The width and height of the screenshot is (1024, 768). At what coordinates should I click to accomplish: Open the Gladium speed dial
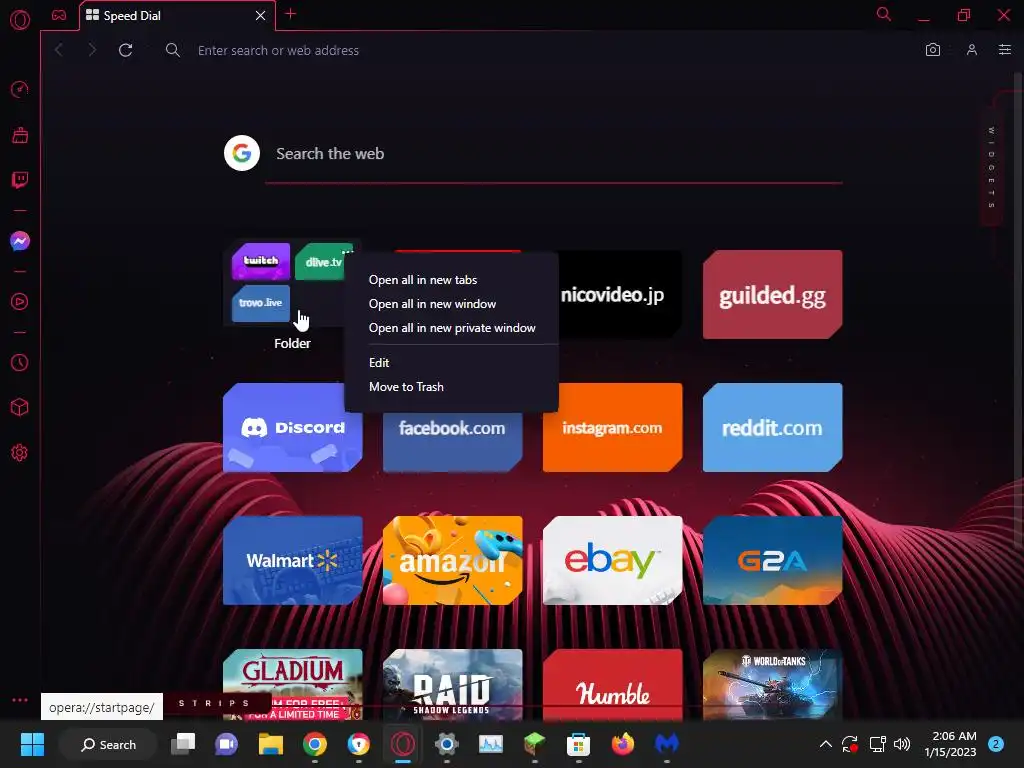click(x=293, y=673)
